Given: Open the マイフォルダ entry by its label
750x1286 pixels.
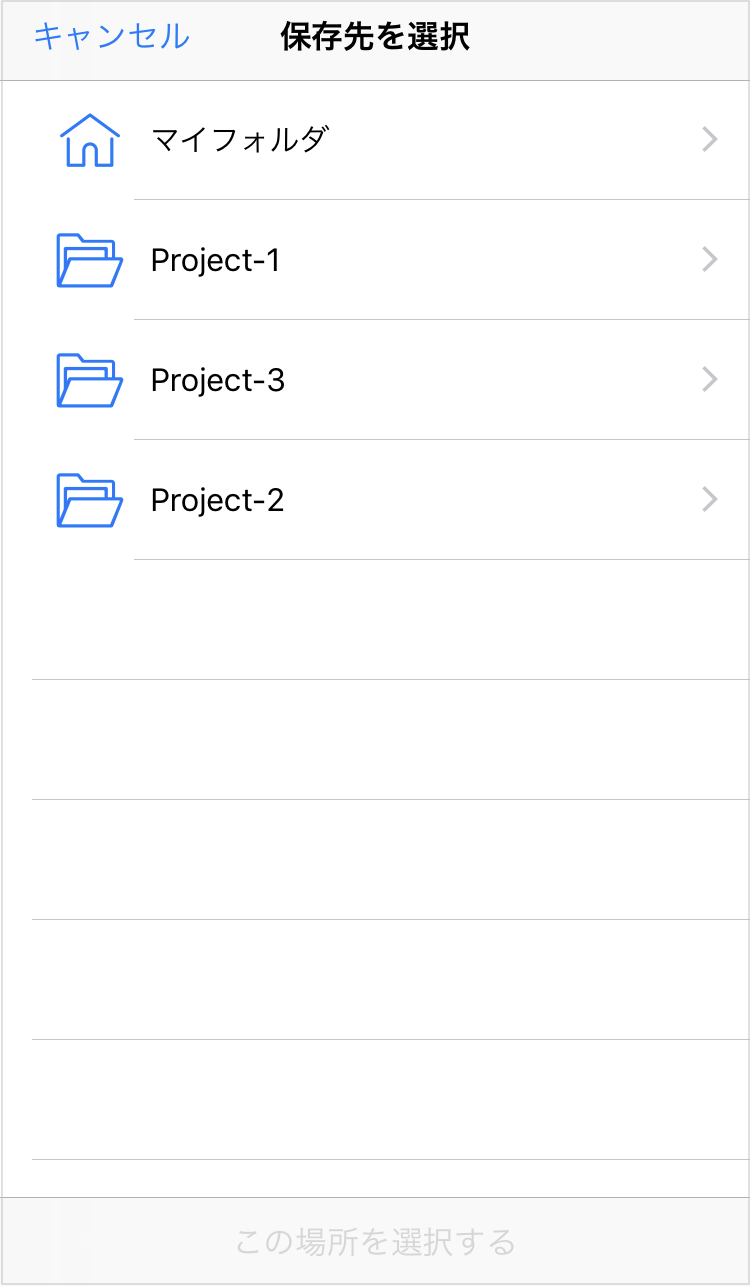Looking at the screenshot, I should pyautogui.click(x=239, y=140).
